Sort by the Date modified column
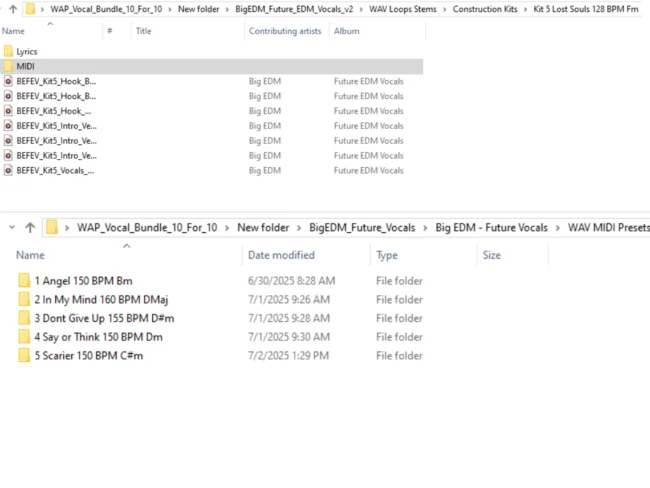Viewport: 650px width, 488px height. 281,255
